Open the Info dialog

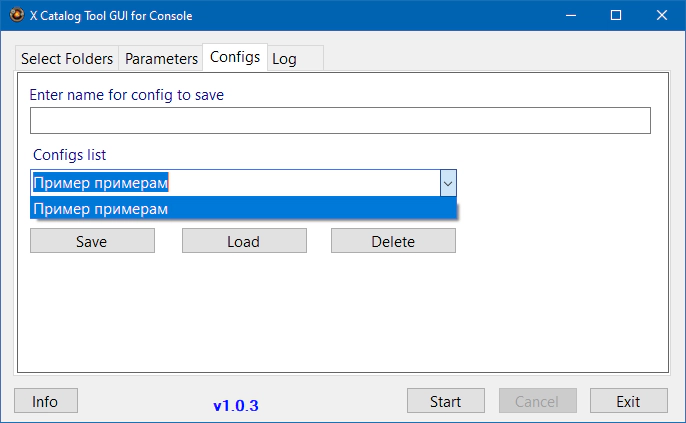point(45,401)
